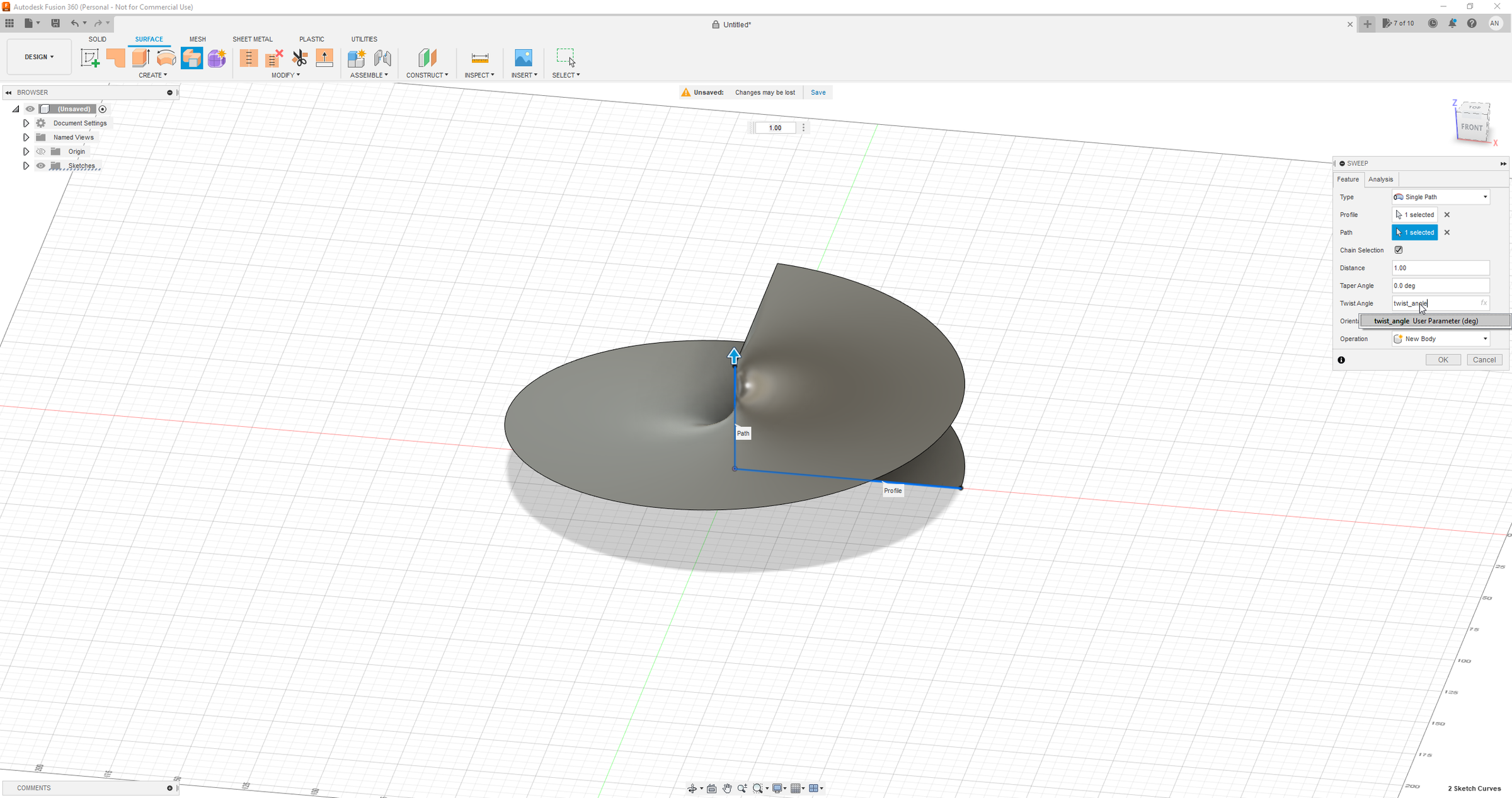Click the Unstitch tool with red X
1512x798 pixels.
274,58
